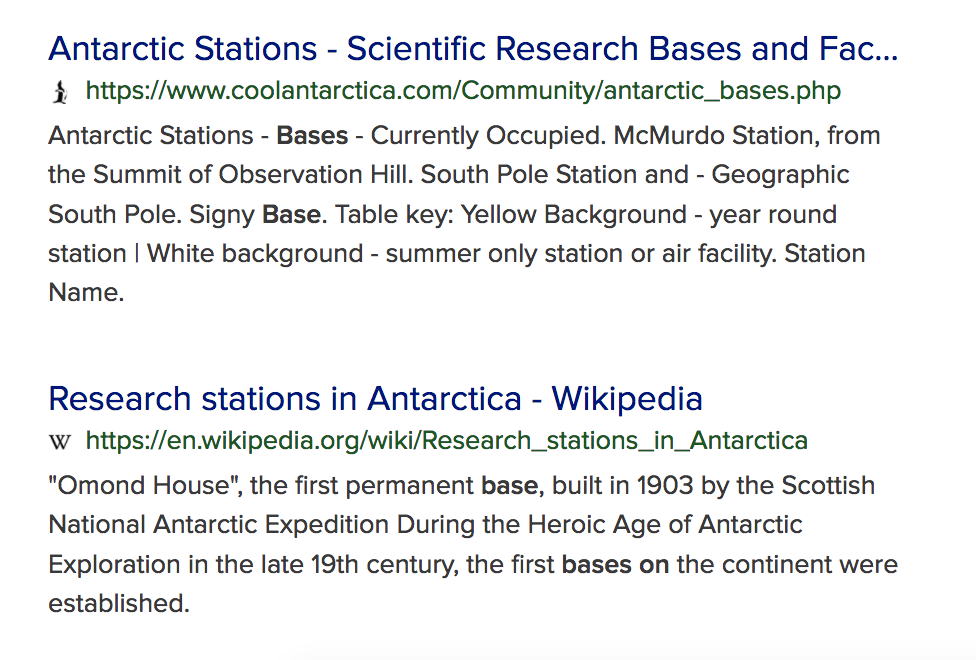Click the bold word base after permanent
The width and height of the screenshot is (976, 660).
pos(509,485)
